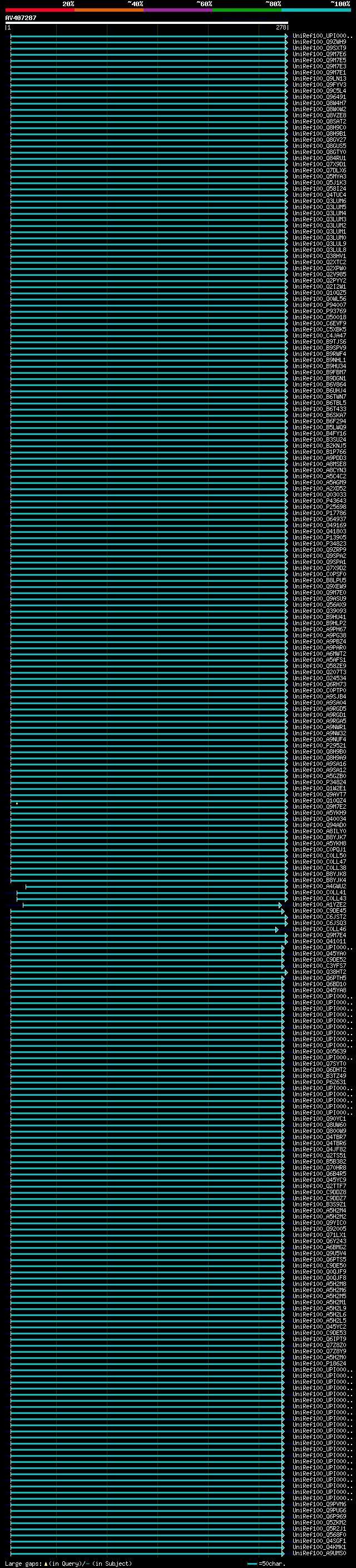
Task: Select hit UniRef100_B9TJS6
Action: (319, 342)
